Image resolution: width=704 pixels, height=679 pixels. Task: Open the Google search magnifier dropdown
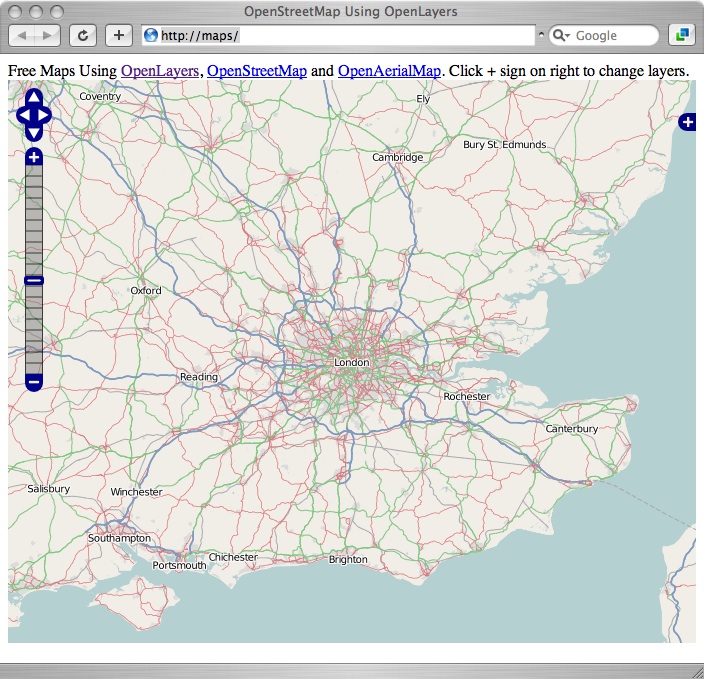561,35
